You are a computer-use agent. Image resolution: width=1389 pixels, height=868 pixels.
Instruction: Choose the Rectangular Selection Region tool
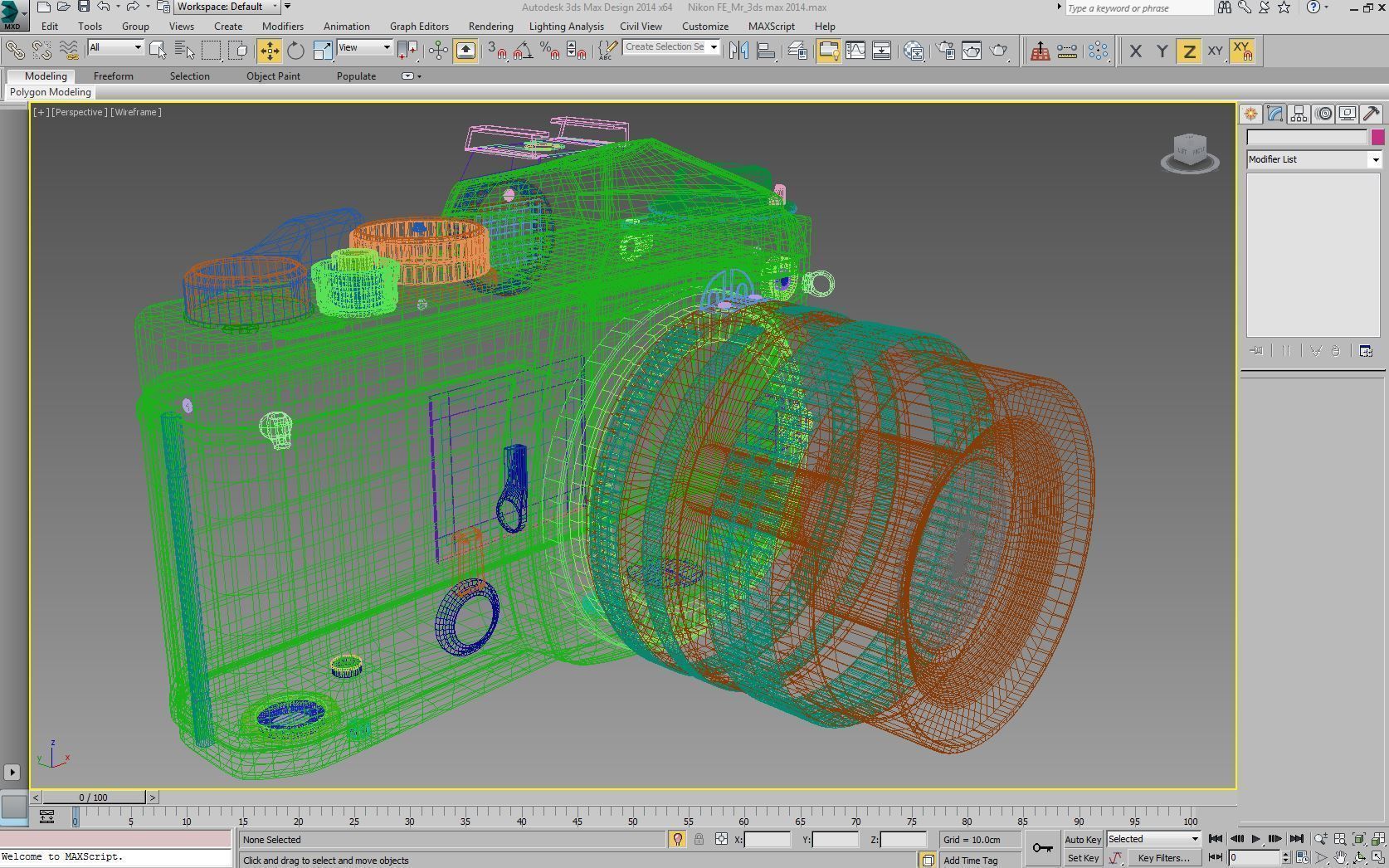point(212,51)
